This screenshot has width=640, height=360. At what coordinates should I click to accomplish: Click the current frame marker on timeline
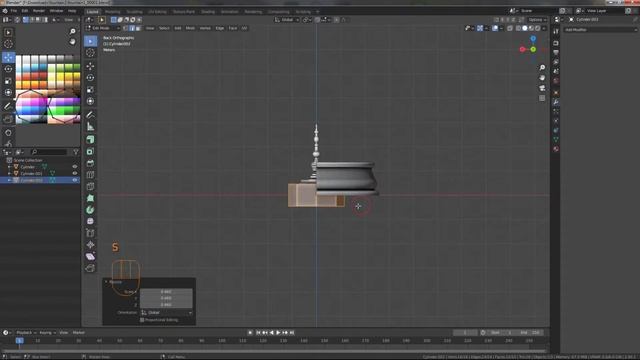(19, 340)
